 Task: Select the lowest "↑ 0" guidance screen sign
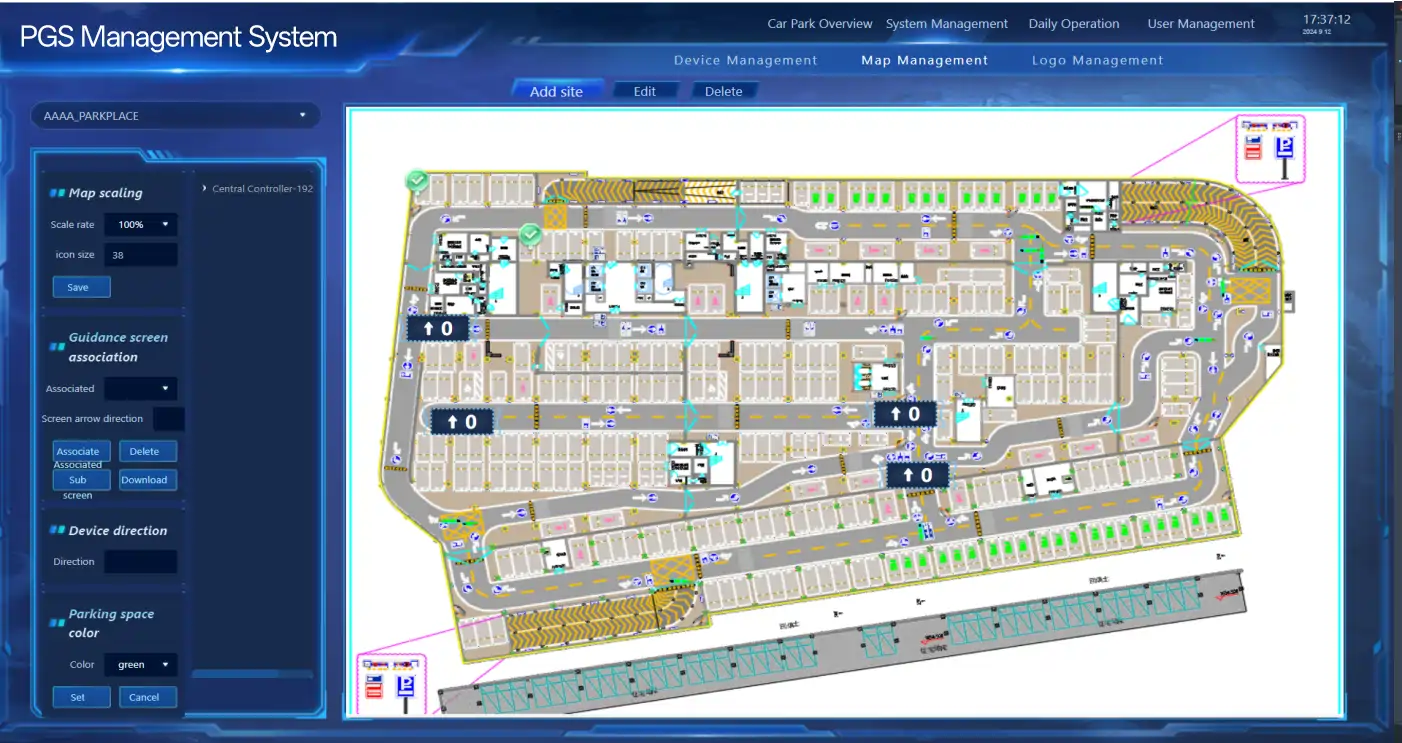pyautogui.click(x=917, y=475)
